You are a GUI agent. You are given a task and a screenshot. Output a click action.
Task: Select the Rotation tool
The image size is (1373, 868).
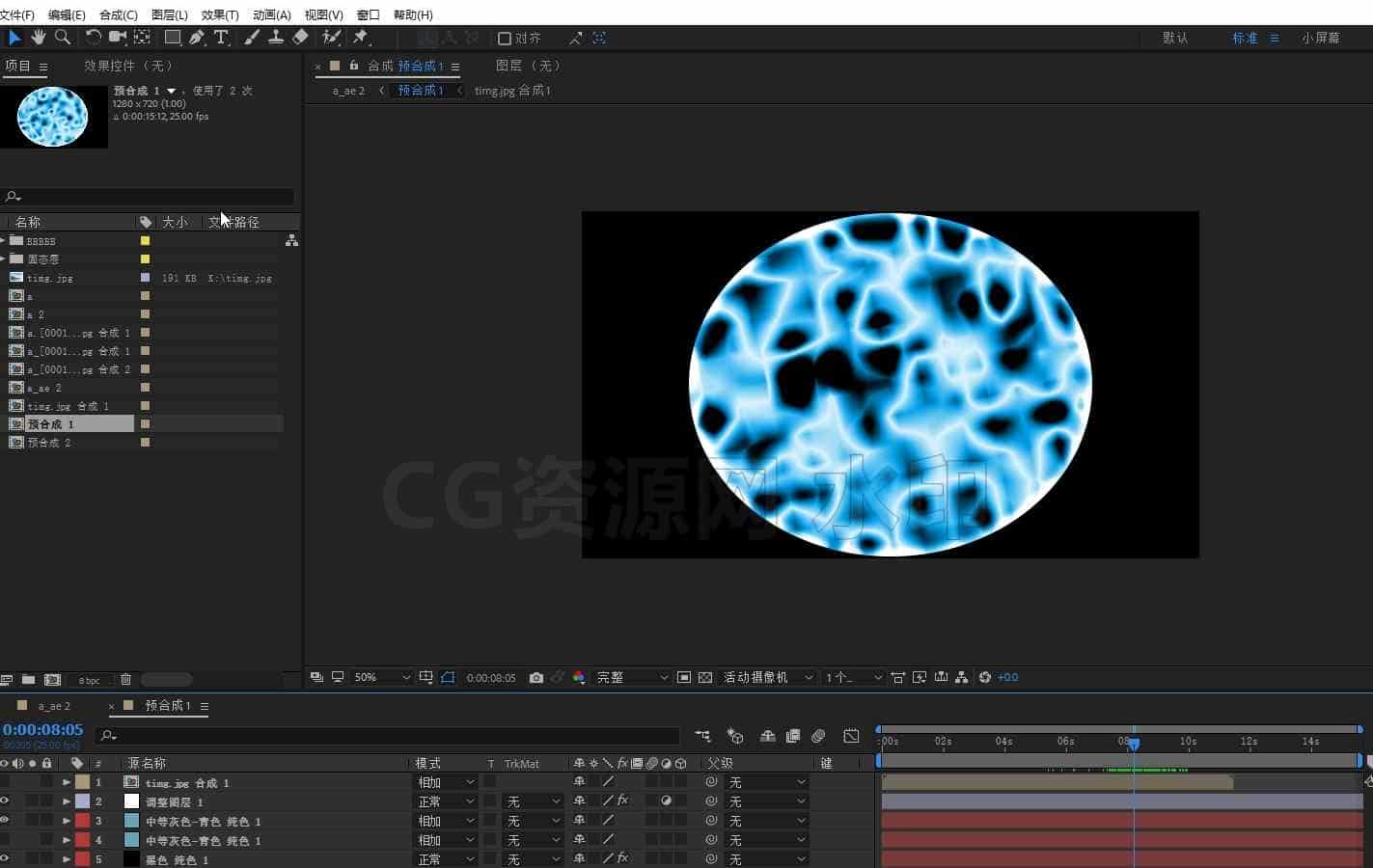tap(93, 38)
